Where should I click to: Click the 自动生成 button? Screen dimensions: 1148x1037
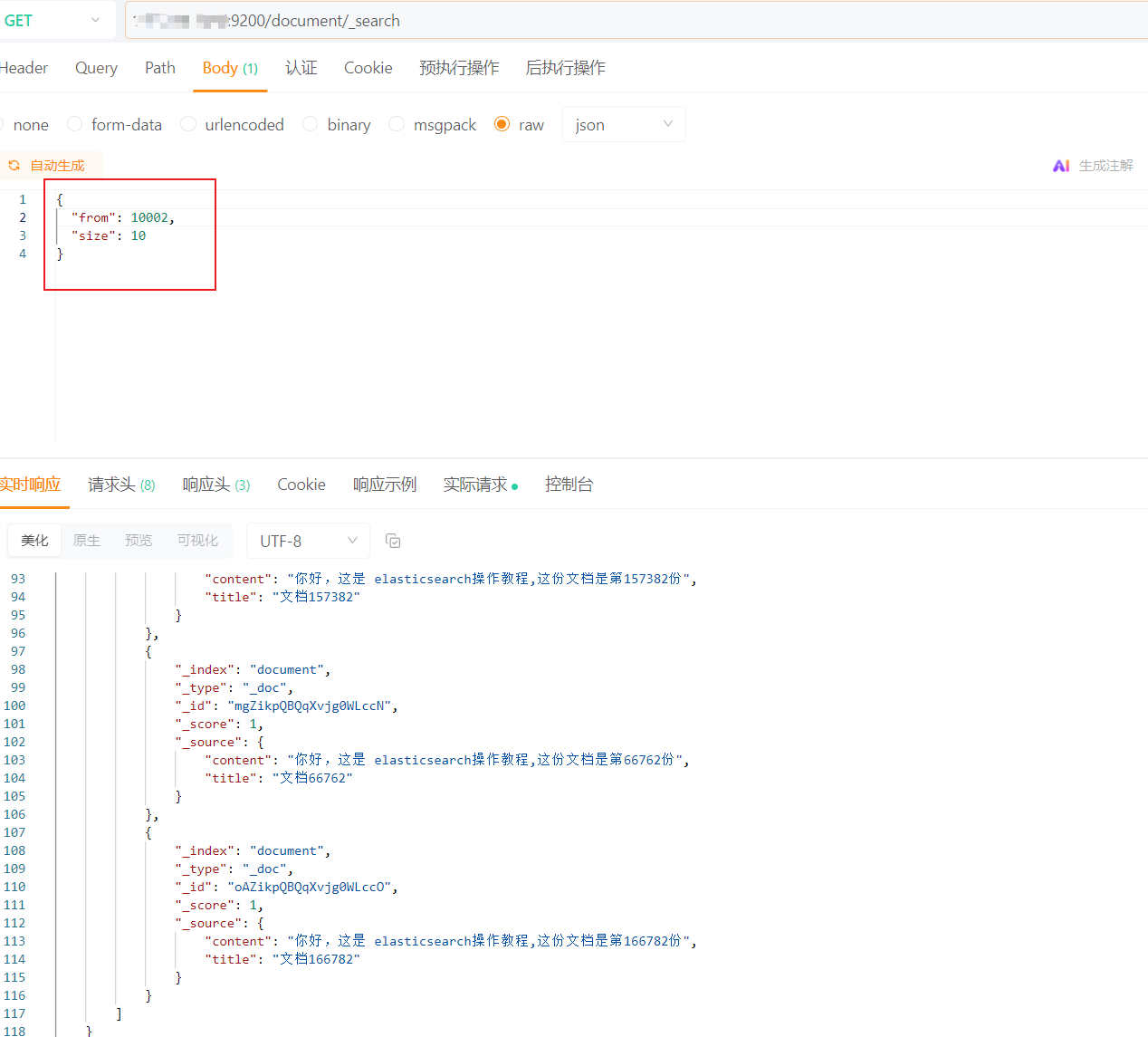click(x=57, y=166)
